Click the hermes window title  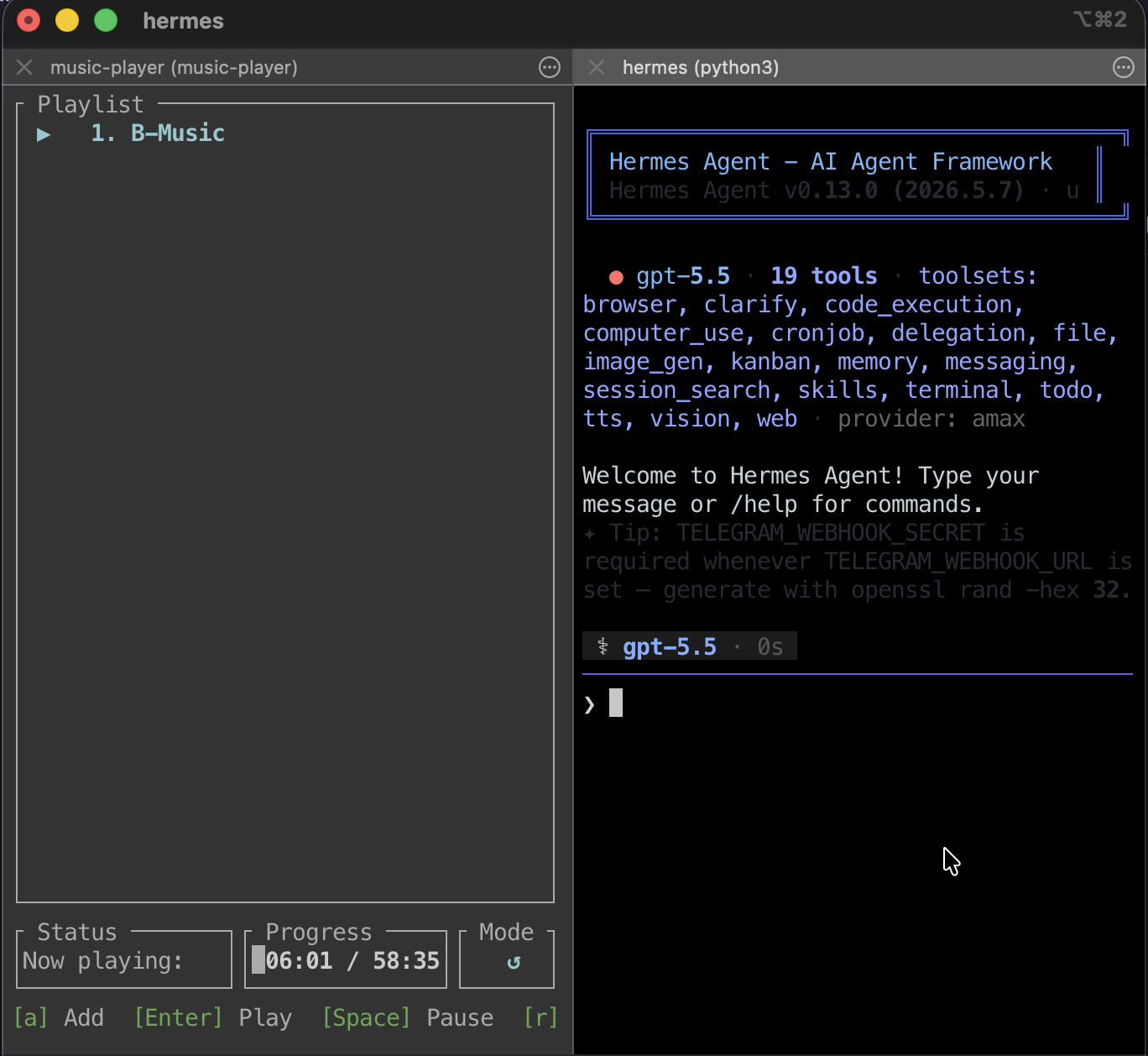coord(183,21)
